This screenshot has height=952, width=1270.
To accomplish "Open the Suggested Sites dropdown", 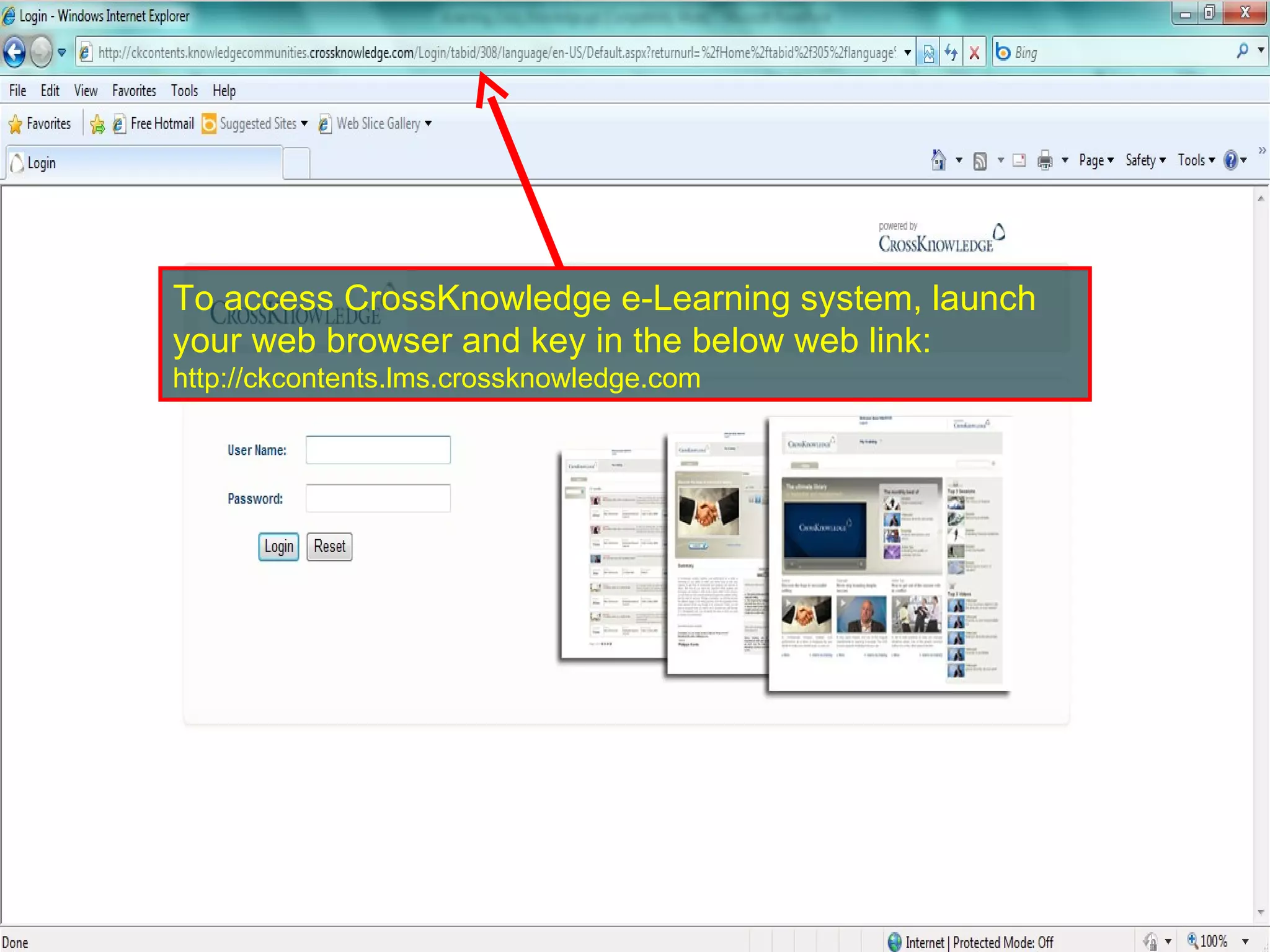I will pos(255,124).
